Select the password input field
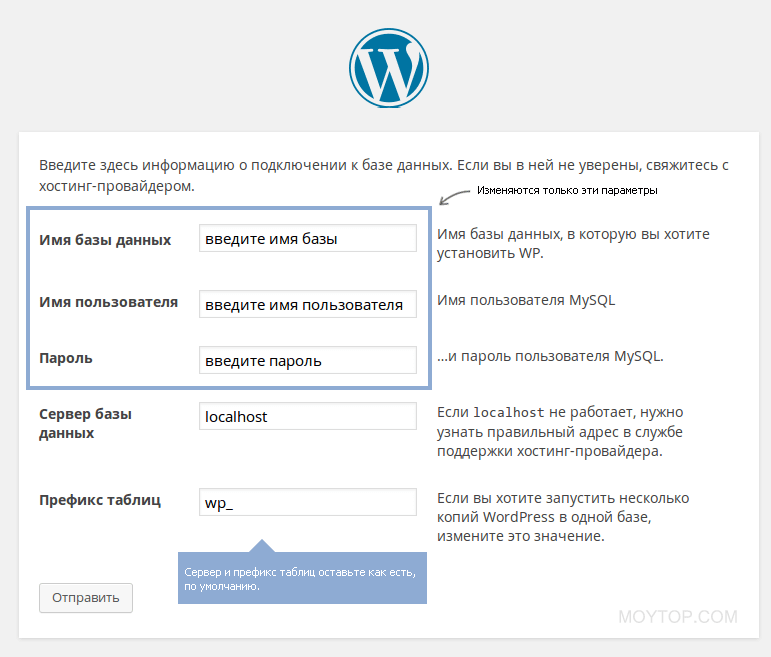The image size is (771, 657). point(308,360)
